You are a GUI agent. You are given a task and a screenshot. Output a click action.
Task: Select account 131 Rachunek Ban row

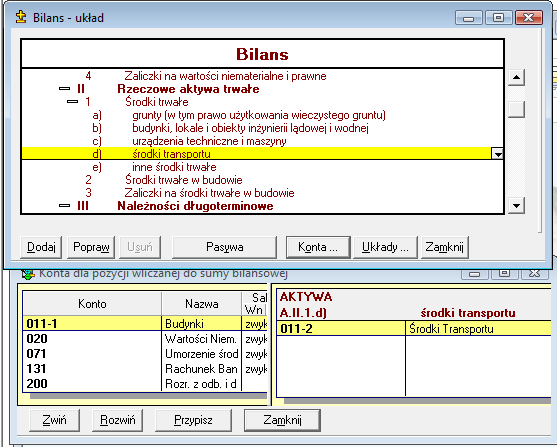pos(145,368)
